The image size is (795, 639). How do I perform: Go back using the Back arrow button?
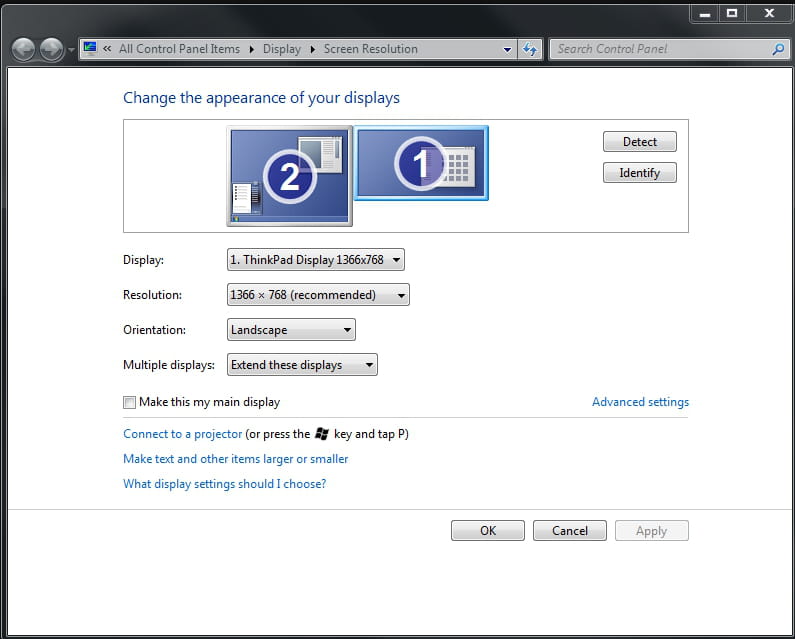(23, 49)
